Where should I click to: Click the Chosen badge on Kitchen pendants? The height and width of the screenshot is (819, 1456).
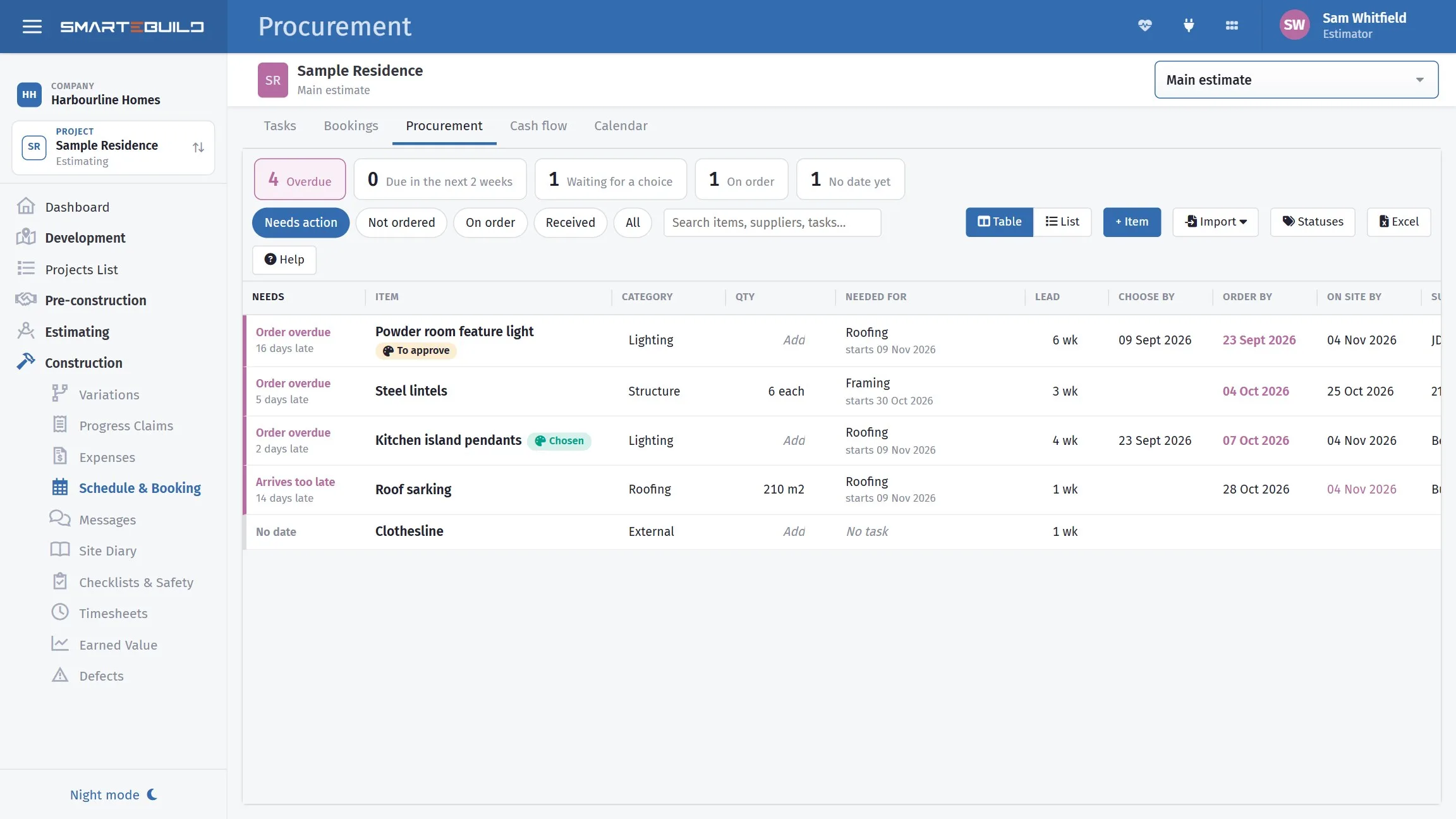tap(559, 441)
